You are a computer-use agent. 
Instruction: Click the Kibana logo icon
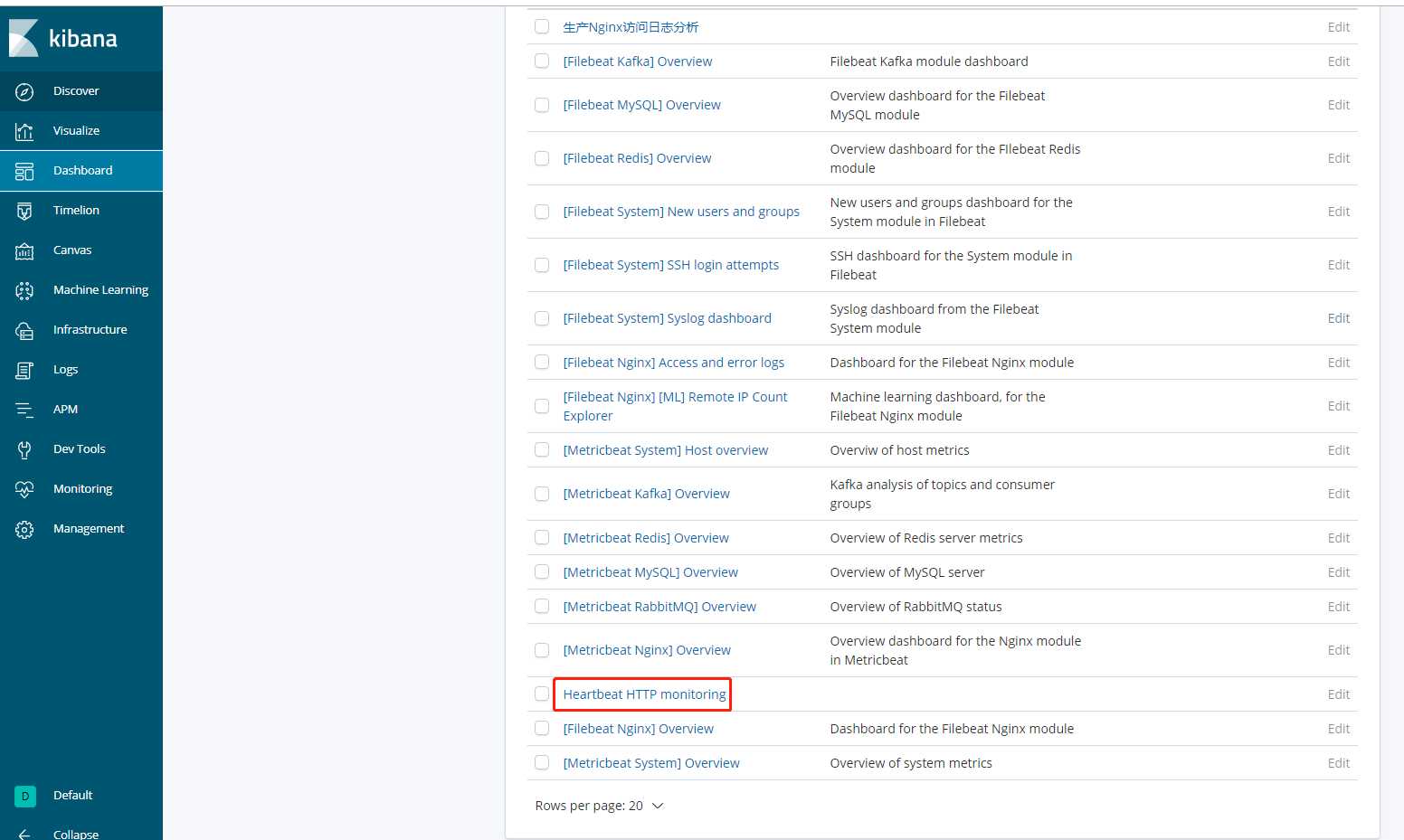pyautogui.click(x=24, y=38)
